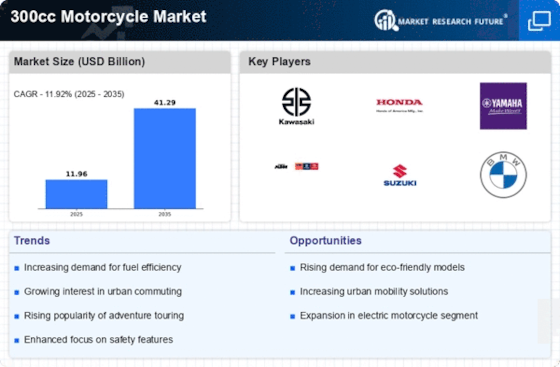
Task: Click the 2035 bar in the chart
Action: [x=165, y=158]
